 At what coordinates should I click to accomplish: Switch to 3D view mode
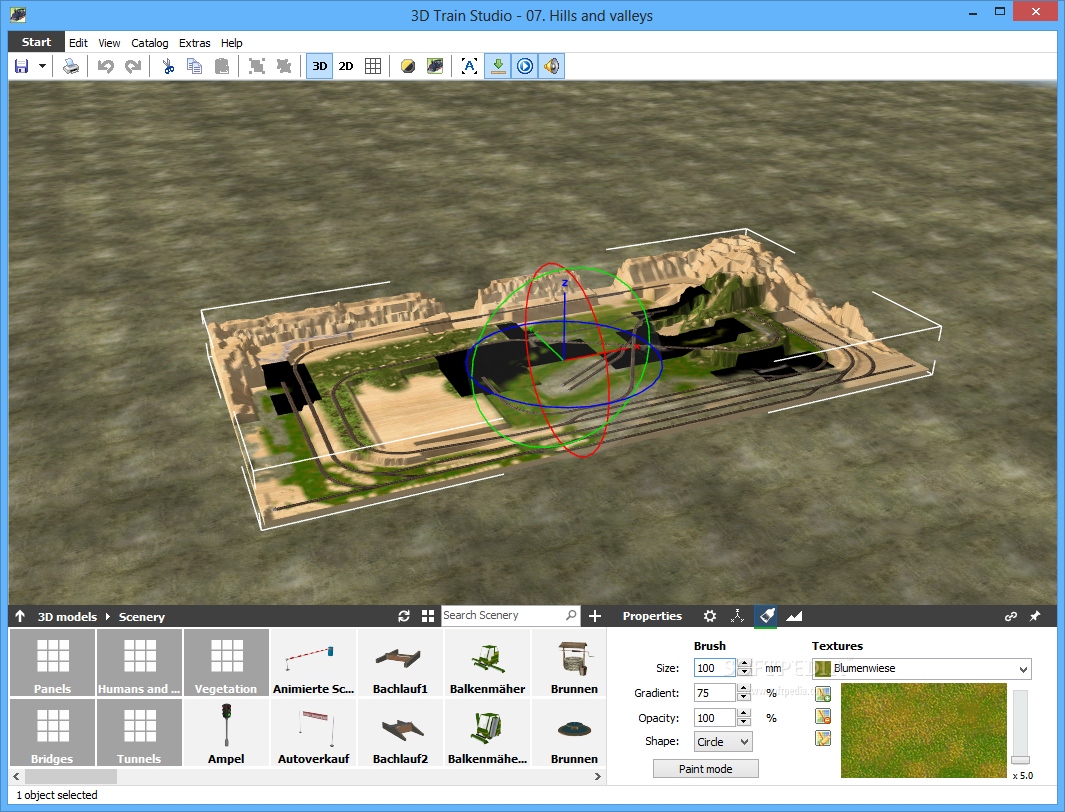[x=319, y=66]
